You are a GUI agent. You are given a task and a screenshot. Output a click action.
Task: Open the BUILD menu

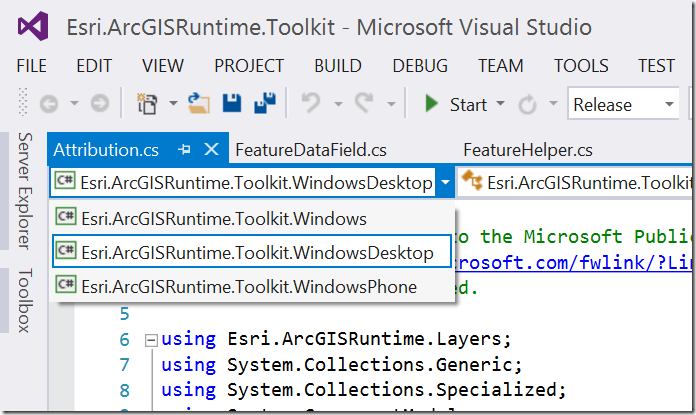click(x=337, y=66)
